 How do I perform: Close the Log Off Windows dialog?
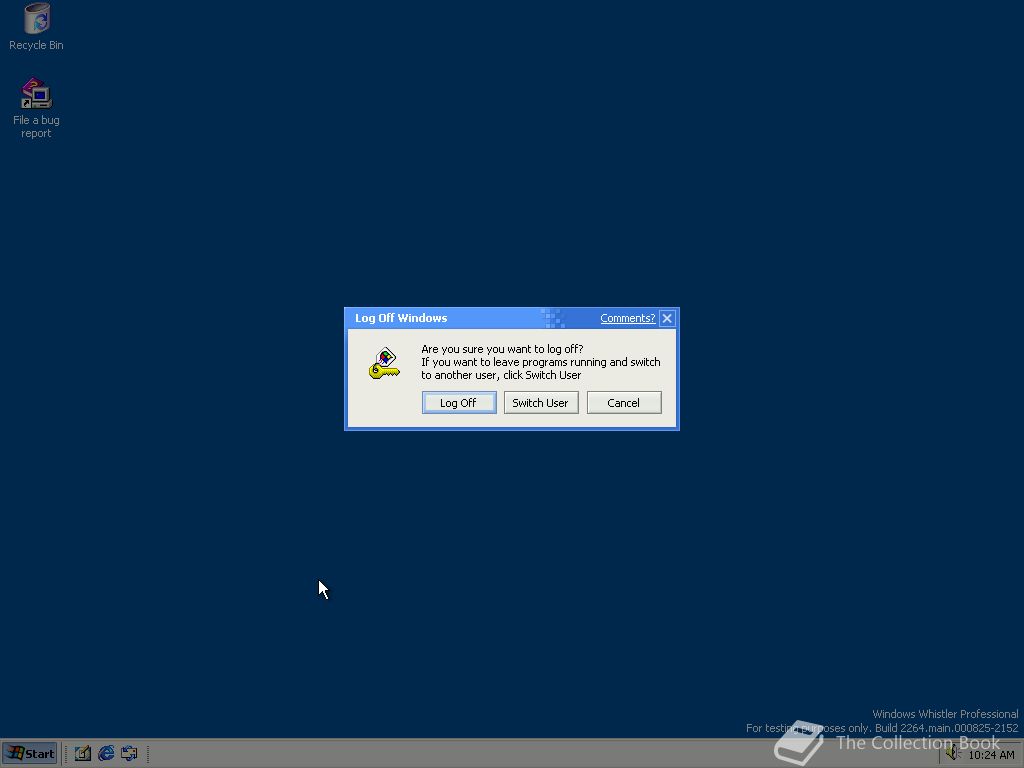(x=667, y=318)
